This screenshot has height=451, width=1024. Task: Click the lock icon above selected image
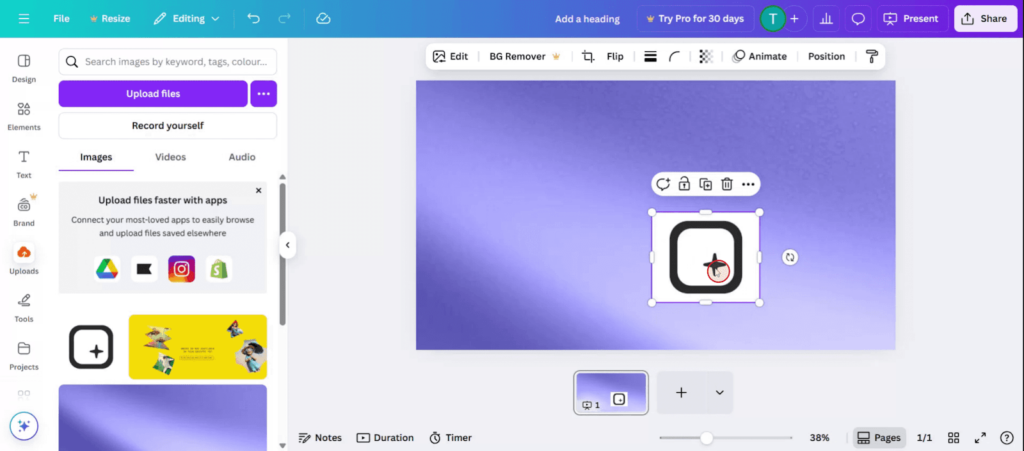point(684,184)
